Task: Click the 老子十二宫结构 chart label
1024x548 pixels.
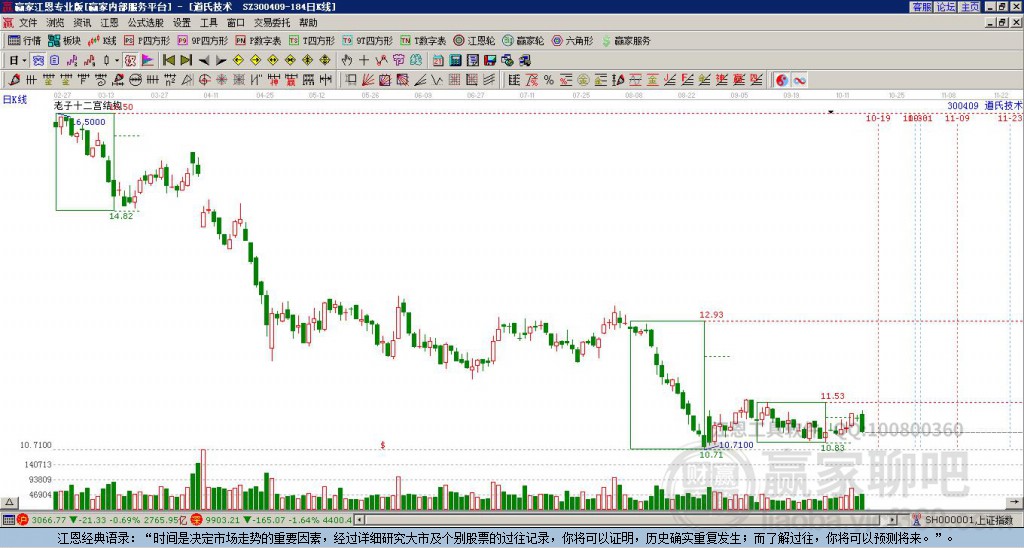Action: pyautogui.click(x=88, y=105)
